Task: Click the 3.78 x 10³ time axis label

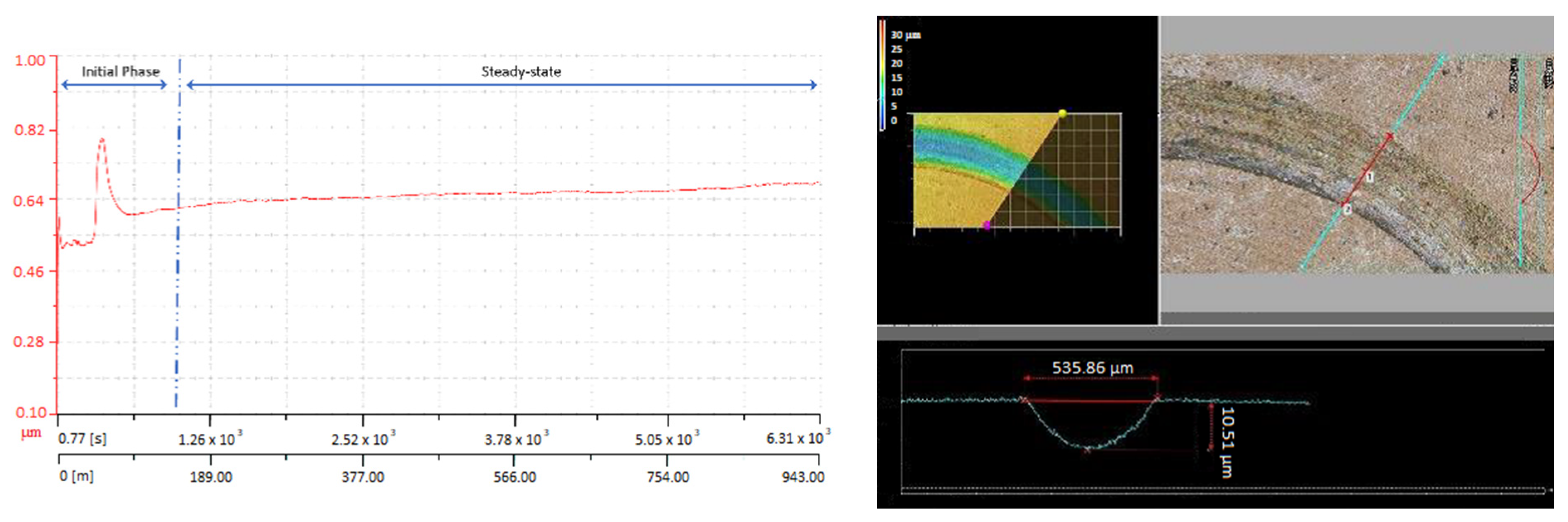Action: click(516, 439)
